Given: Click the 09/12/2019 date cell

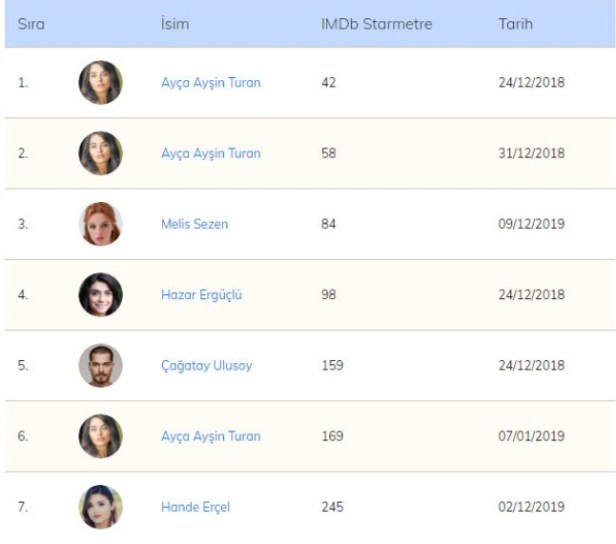Looking at the screenshot, I should 531,224.
